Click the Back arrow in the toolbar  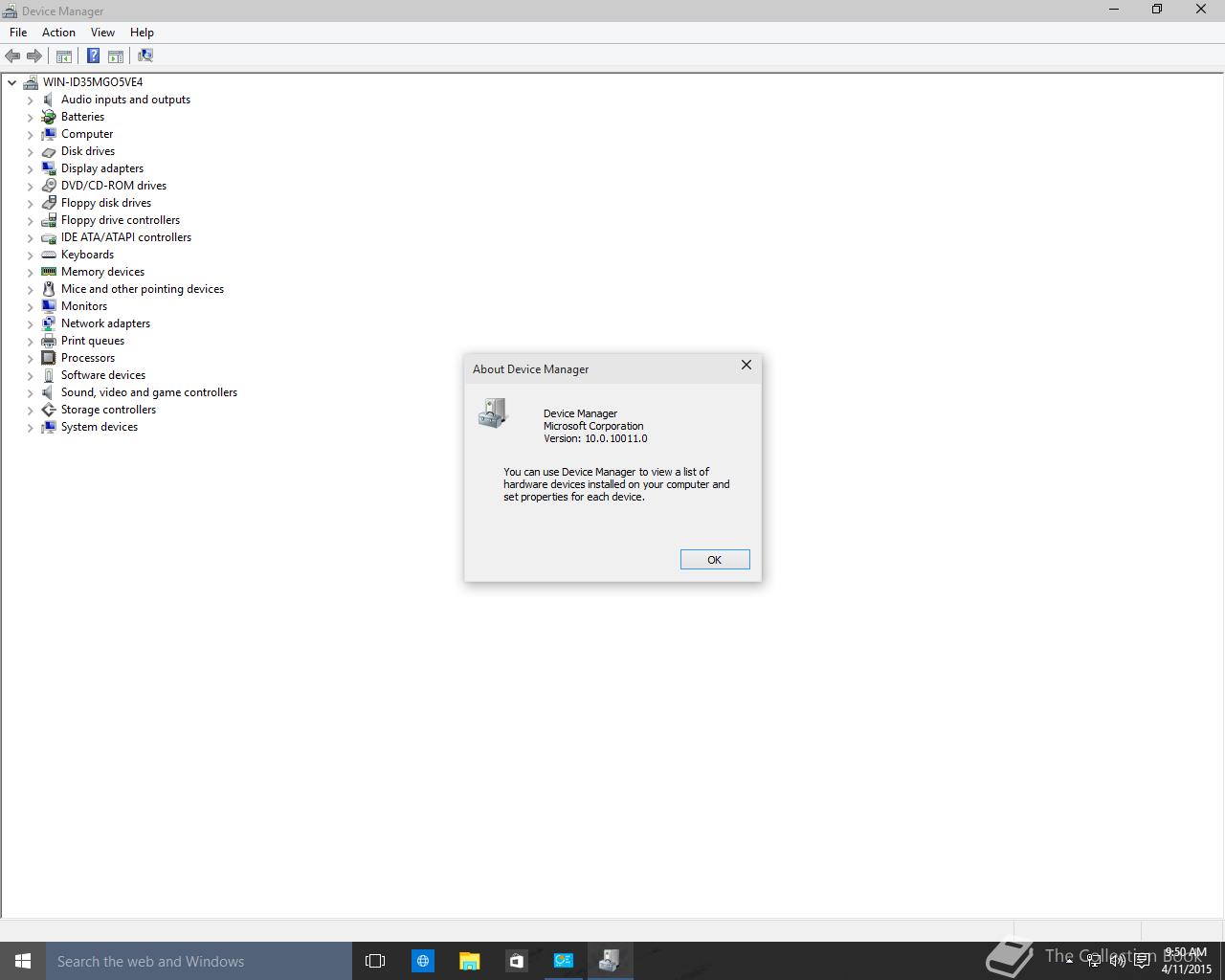click(12, 56)
